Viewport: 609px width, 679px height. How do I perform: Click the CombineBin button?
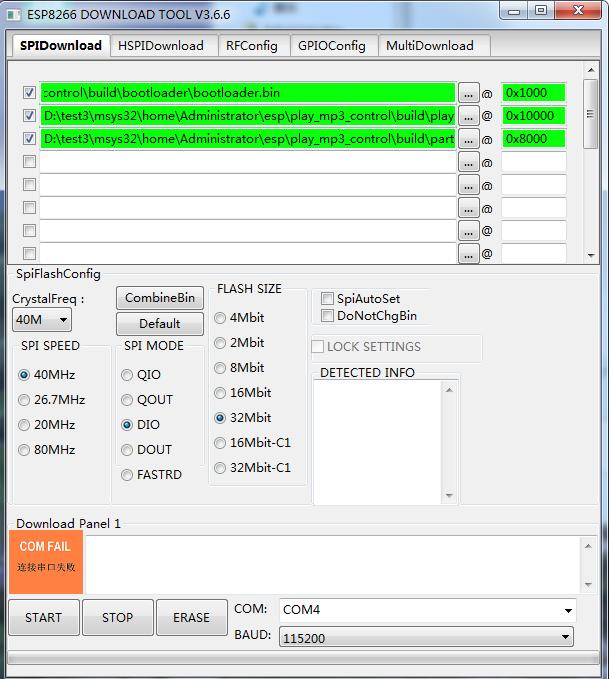(x=159, y=298)
